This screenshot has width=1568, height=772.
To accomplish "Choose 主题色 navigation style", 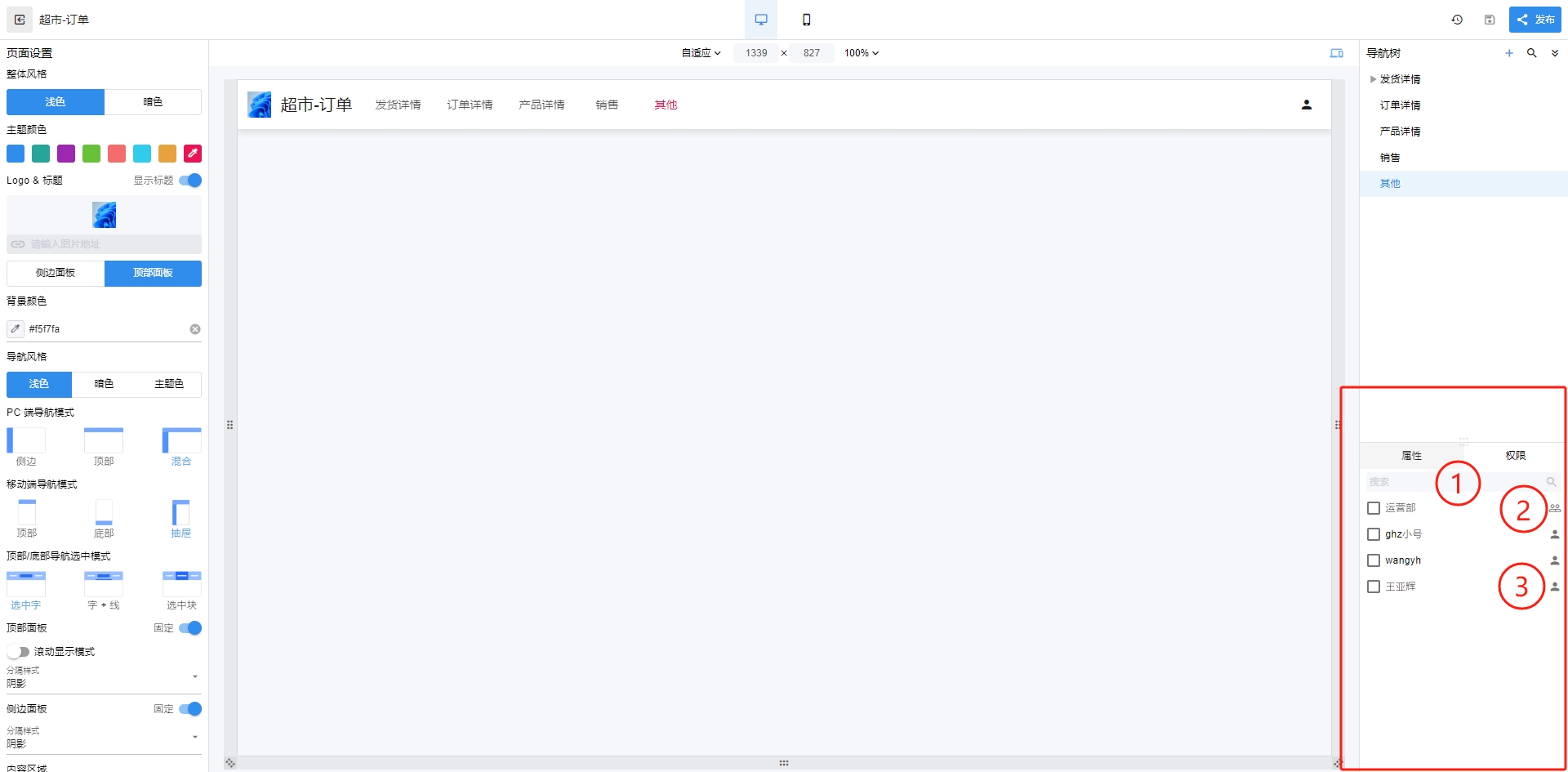I will (x=169, y=384).
